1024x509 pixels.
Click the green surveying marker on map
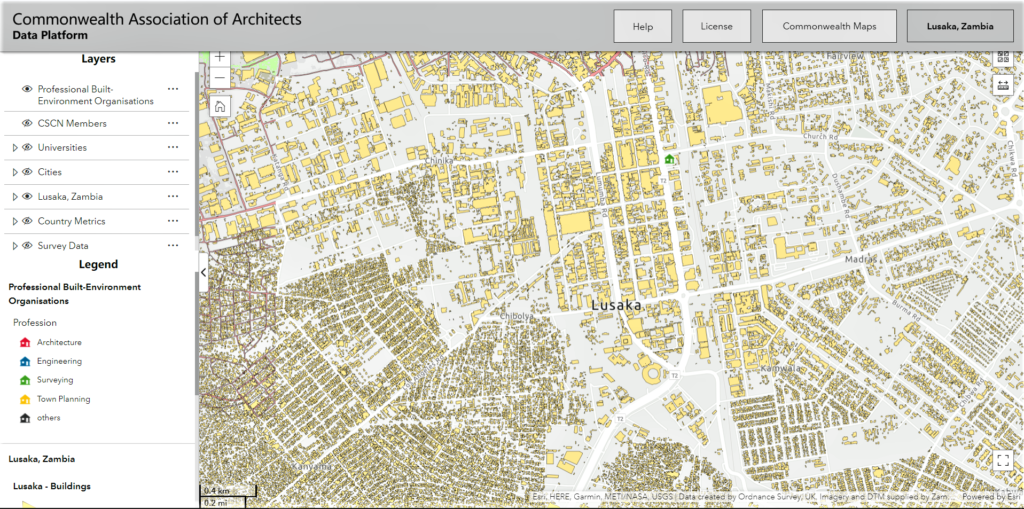(x=669, y=158)
